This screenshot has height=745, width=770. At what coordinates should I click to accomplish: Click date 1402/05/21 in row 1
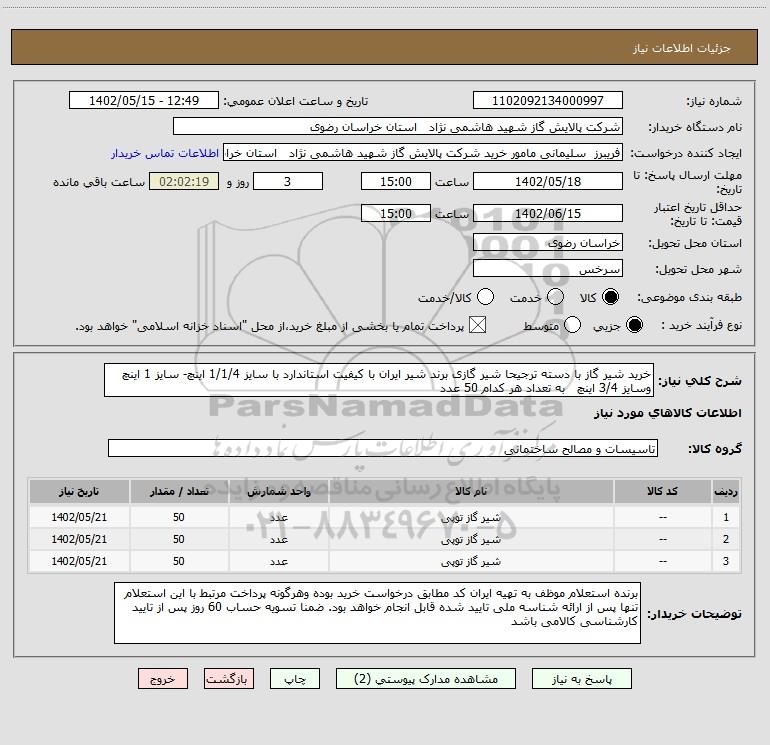[x=79, y=517]
